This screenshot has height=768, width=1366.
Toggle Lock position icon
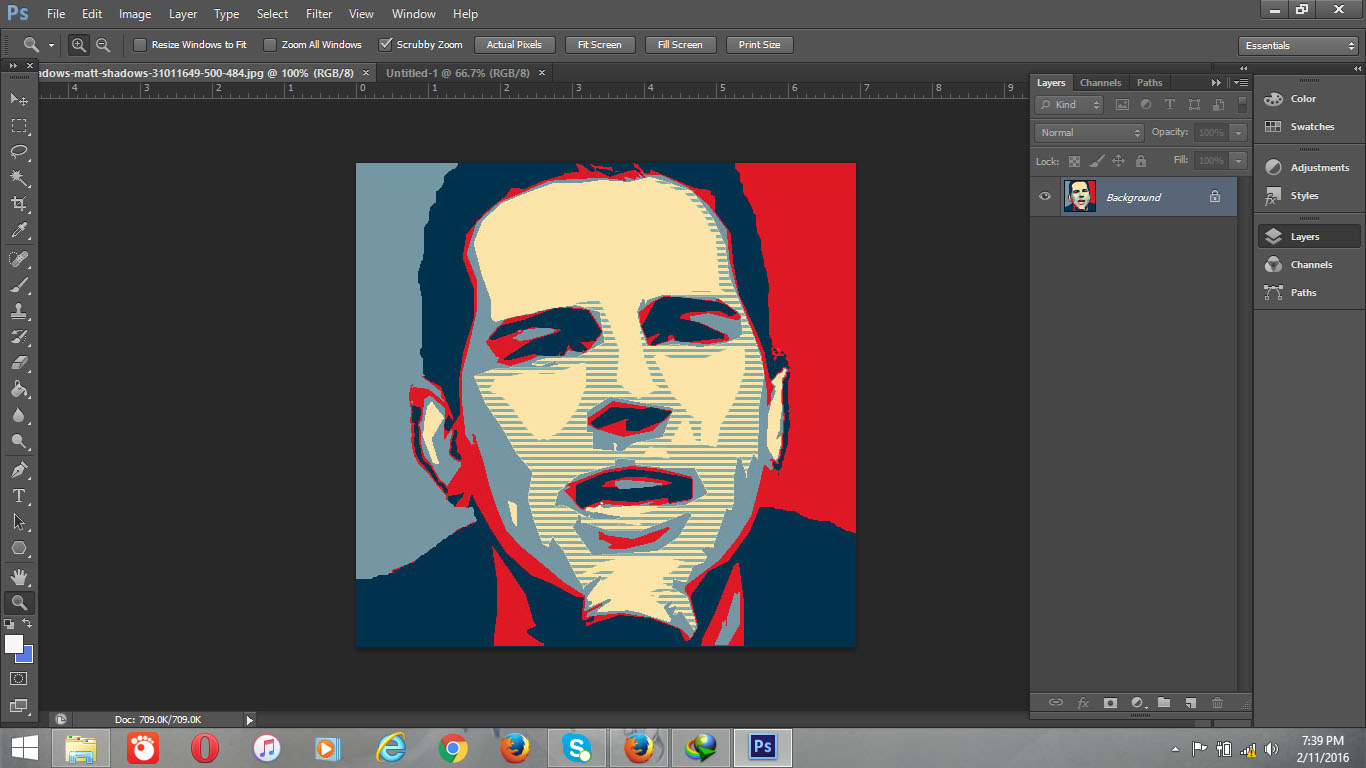[x=1119, y=161]
